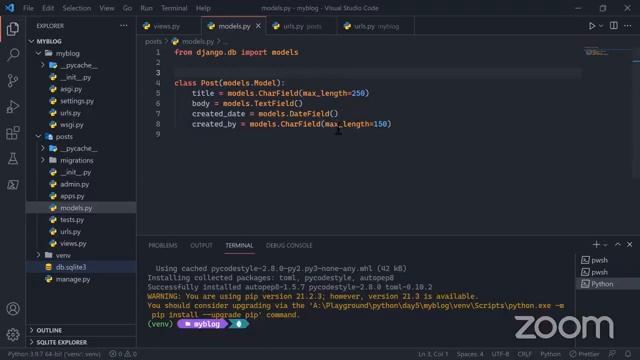Split the editor to the right
This screenshot has height=360, width=640.
click(613, 26)
